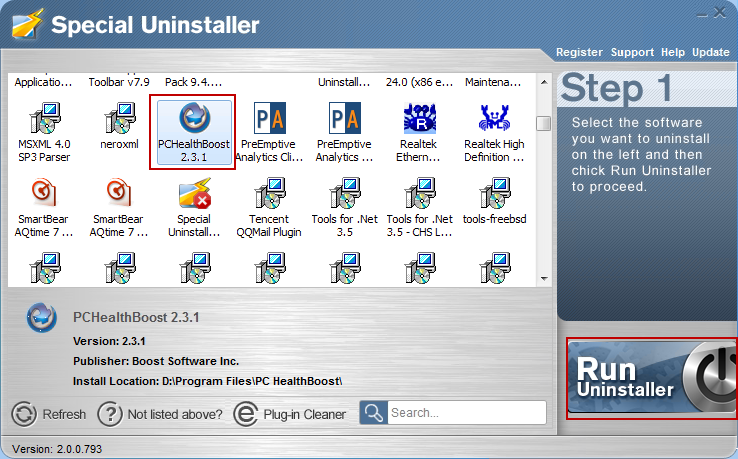The height and width of the screenshot is (459, 738).
Task: Click the Special Uninstaller logo icon
Action: click(27, 24)
